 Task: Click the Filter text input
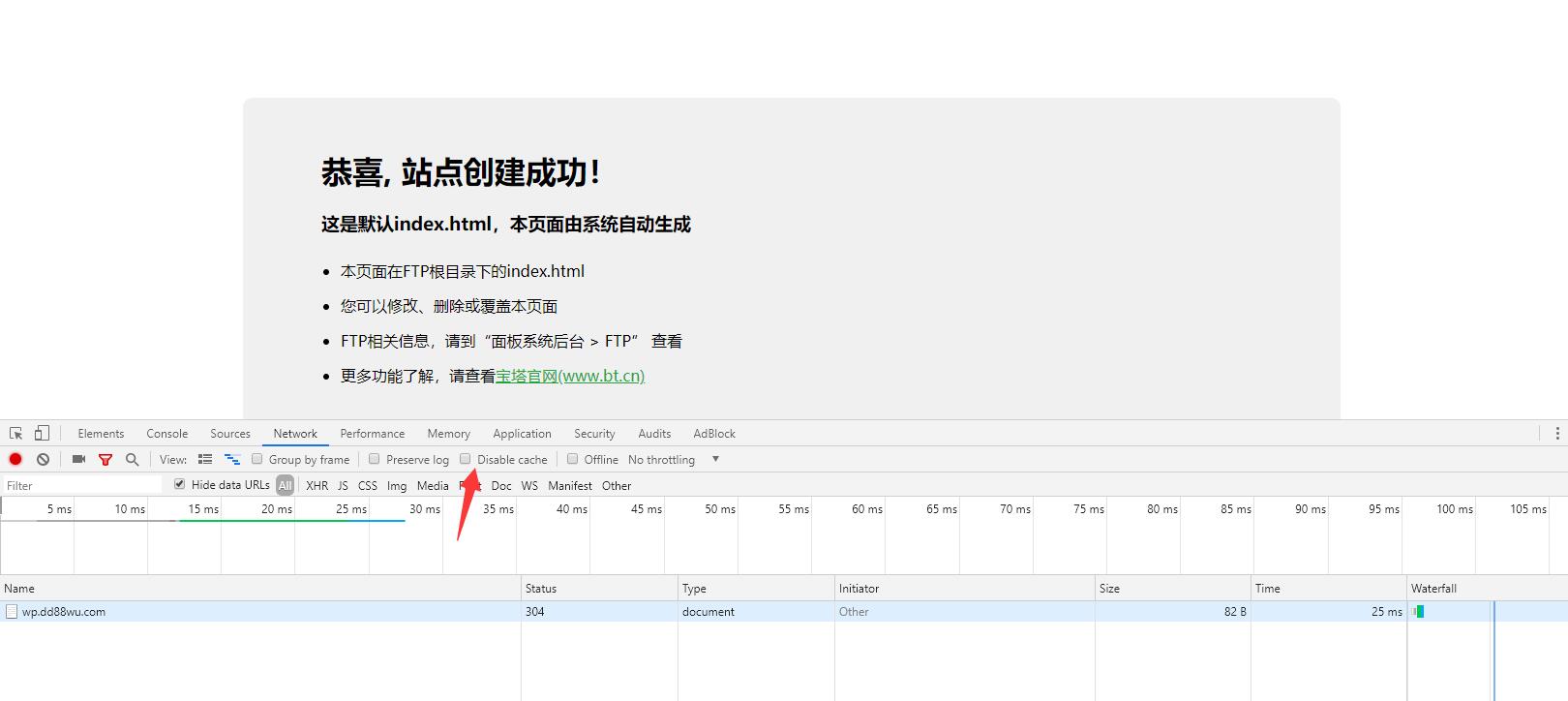click(x=82, y=486)
